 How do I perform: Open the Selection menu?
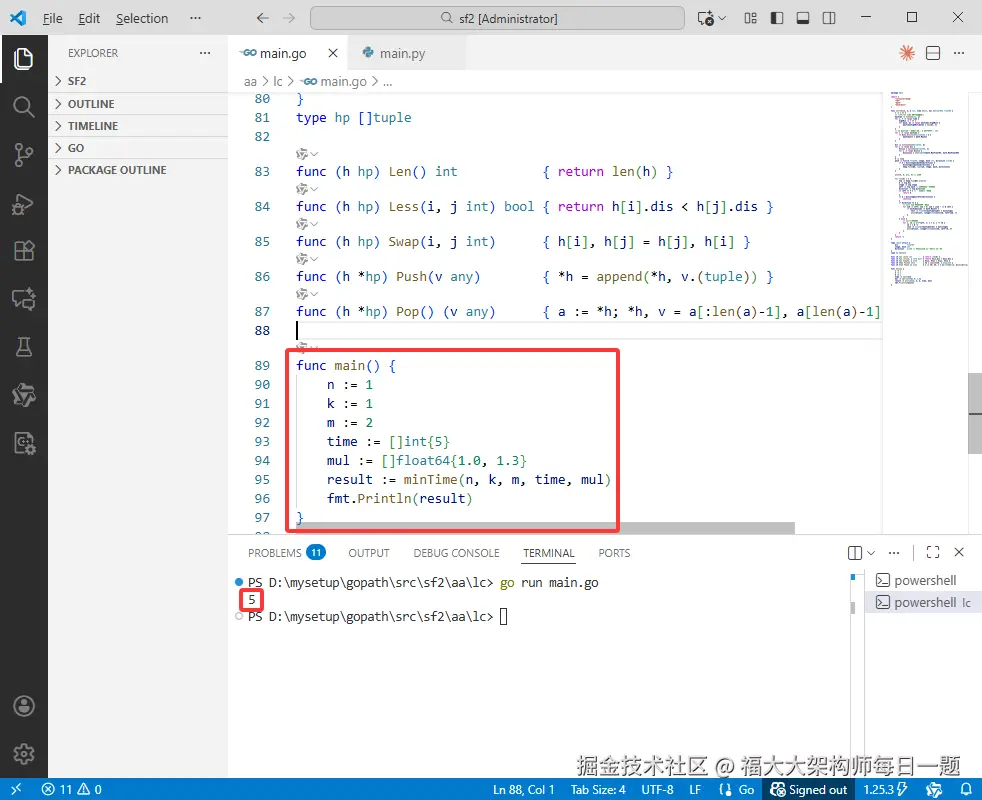point(142,18)
